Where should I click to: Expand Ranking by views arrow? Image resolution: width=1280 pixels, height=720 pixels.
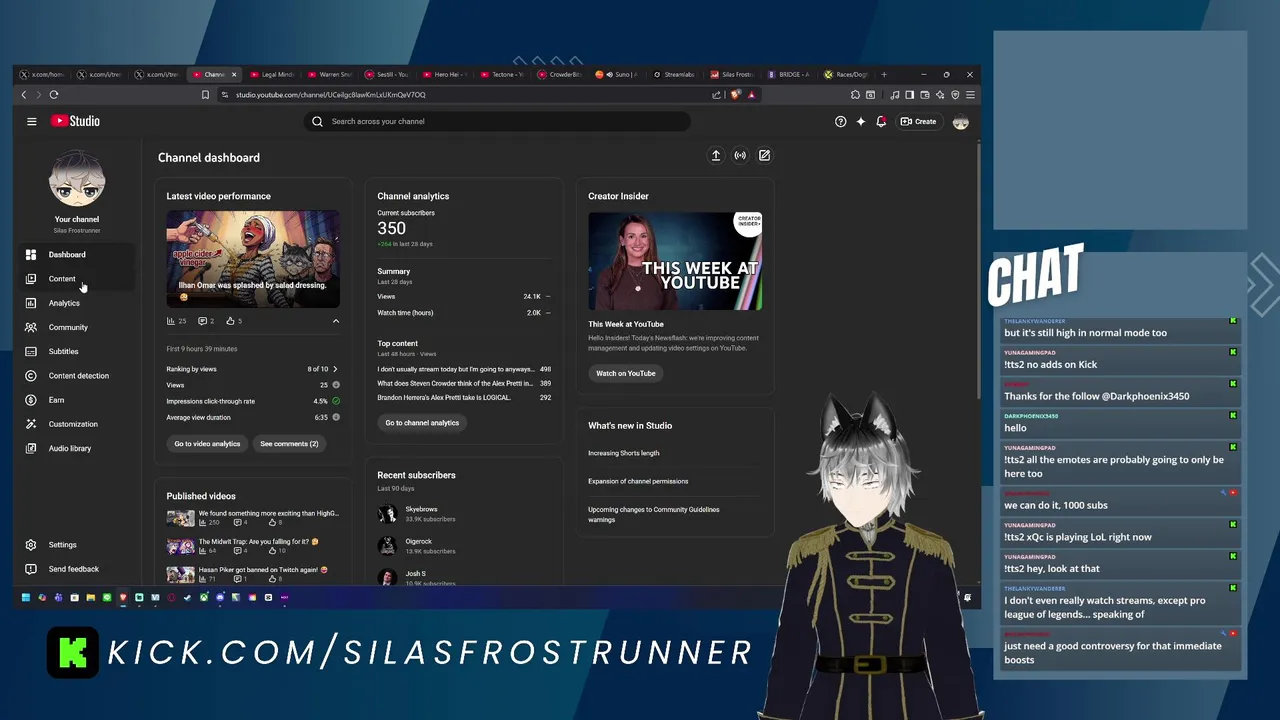335,369
